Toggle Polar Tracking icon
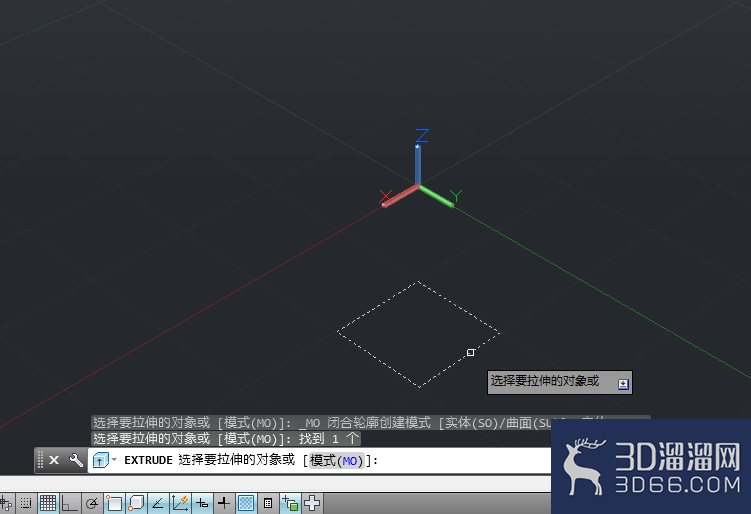751x514 pixels. [x=92, y=503]
